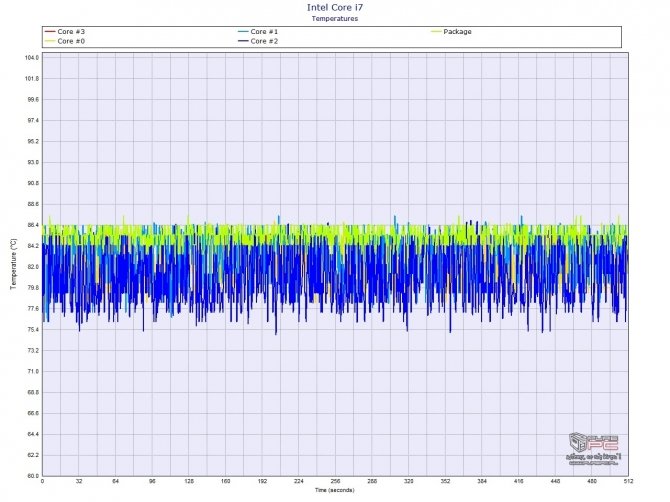Select the light blue Core #1 legend line
Screen dimensions: 670x502
pyautogui.click(x=243, y=32)
